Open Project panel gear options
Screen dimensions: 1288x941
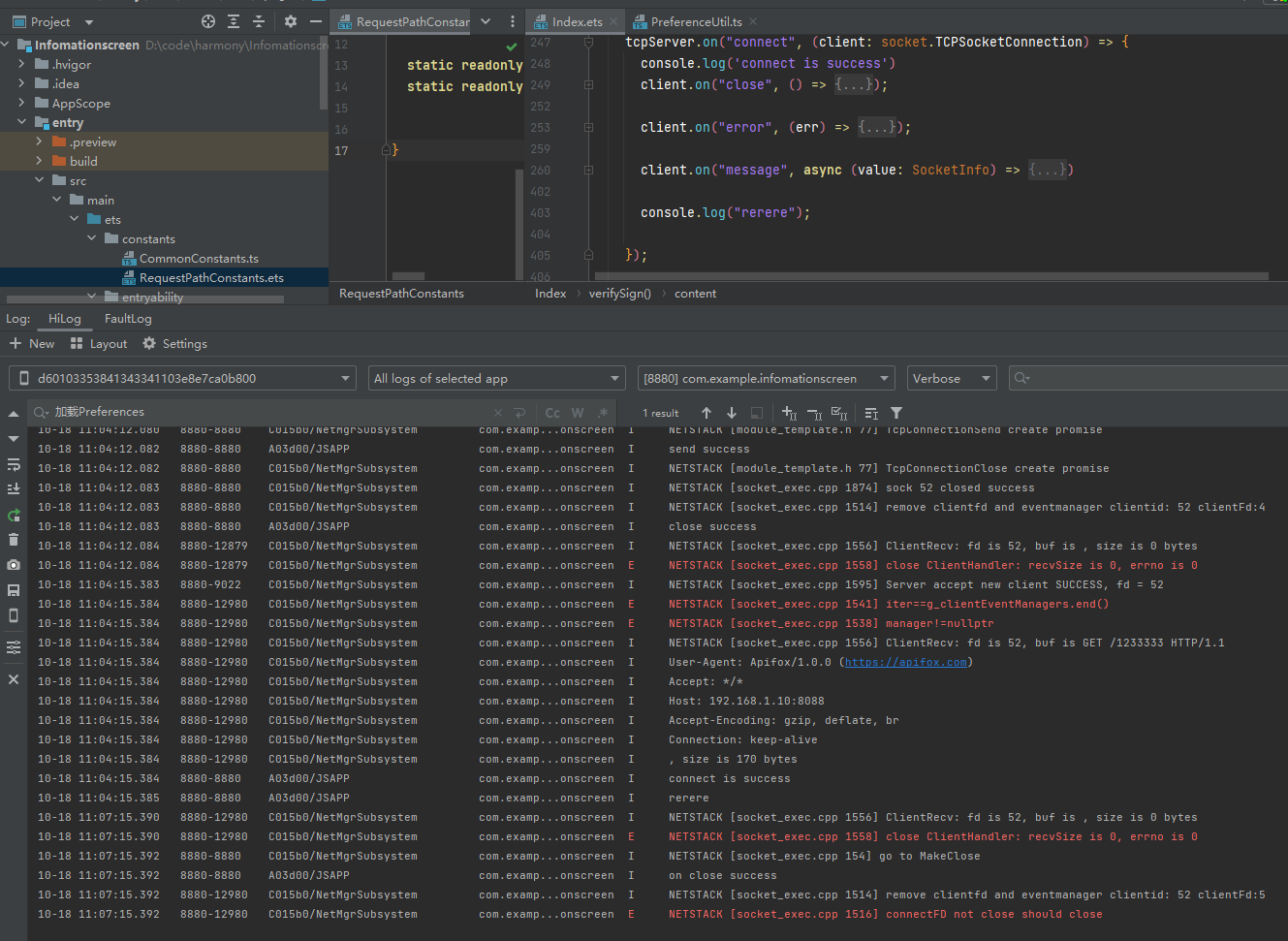(x=291, y=21)
